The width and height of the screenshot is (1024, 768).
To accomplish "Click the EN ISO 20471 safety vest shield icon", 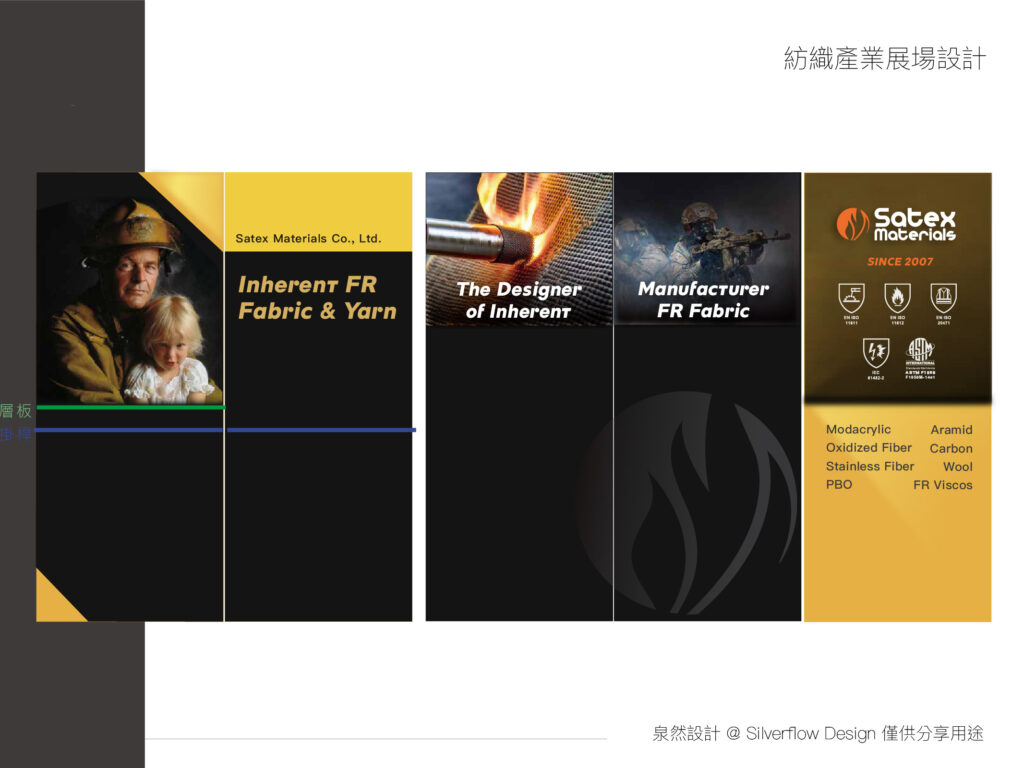I will tap(944, 298).
